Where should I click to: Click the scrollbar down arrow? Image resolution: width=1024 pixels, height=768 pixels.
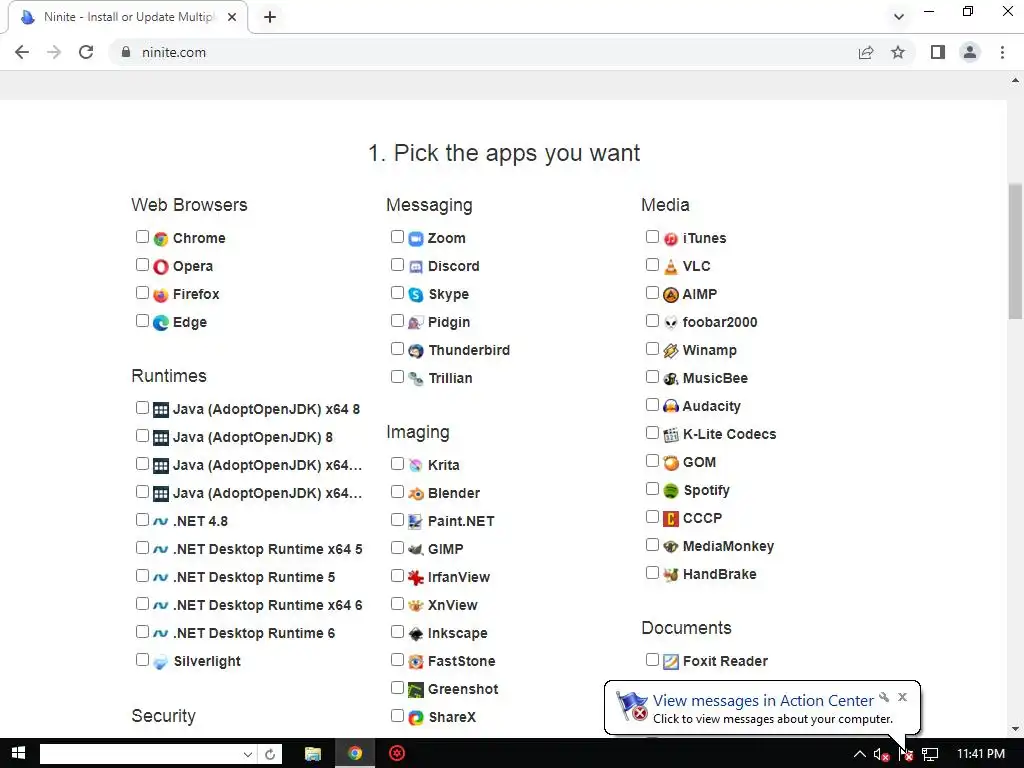(x=1015, y=729)
